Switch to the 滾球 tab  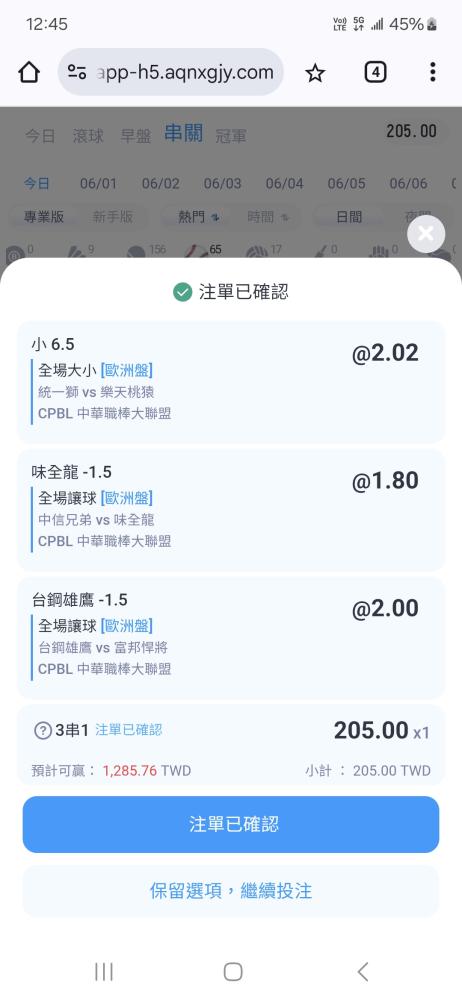(x=88, y=135)
